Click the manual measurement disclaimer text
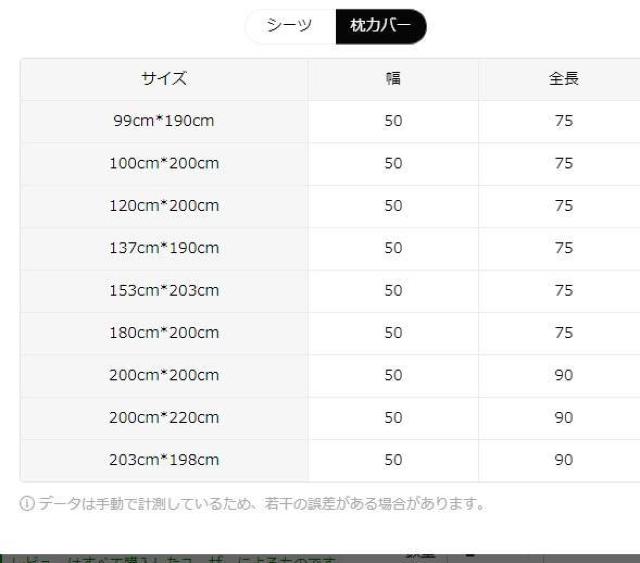Image resolution: width=640 pixels, height=563 pixels. 260,504
